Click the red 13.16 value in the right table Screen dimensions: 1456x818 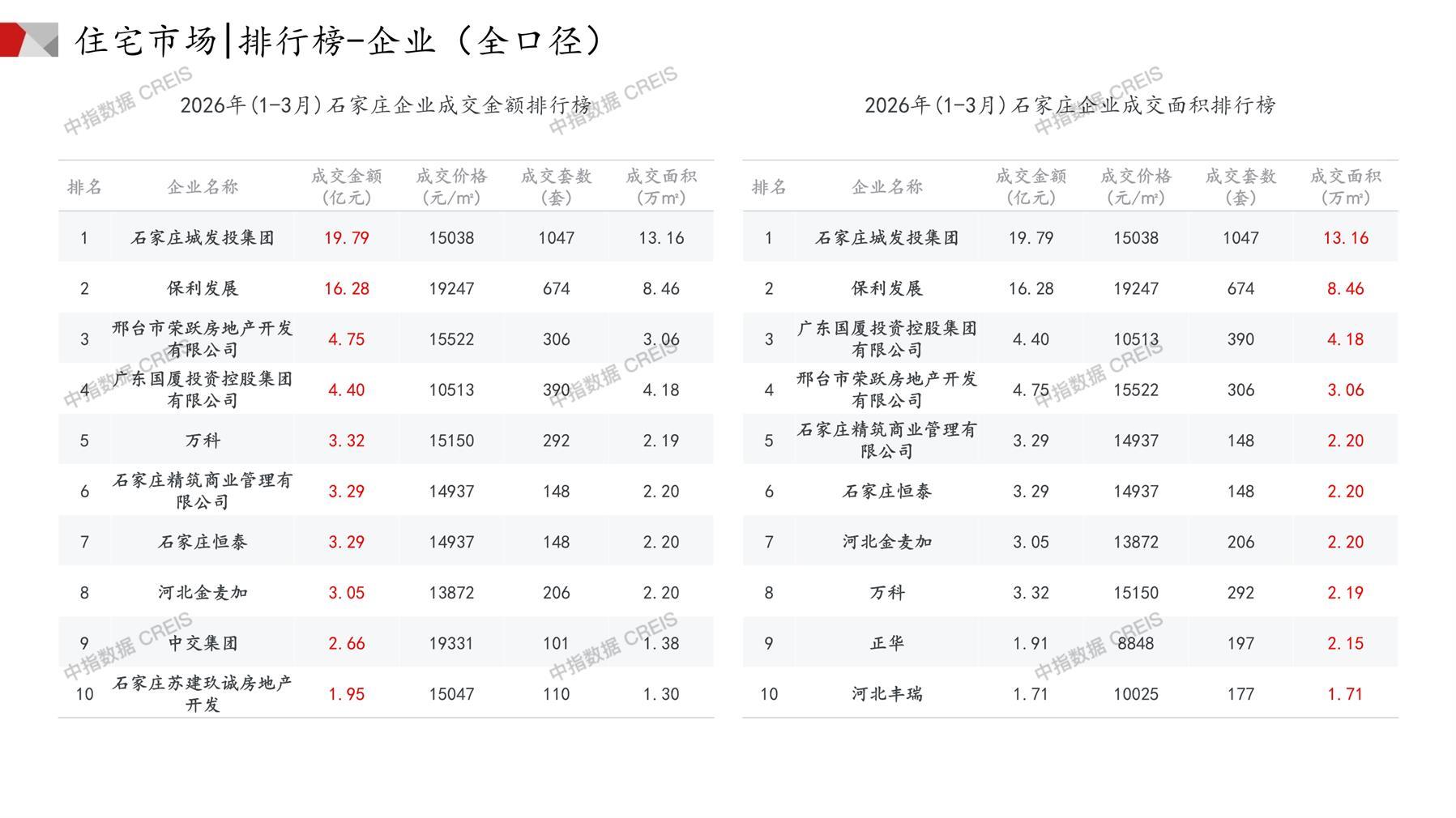pyautogui.click(x=1345, y=238)
